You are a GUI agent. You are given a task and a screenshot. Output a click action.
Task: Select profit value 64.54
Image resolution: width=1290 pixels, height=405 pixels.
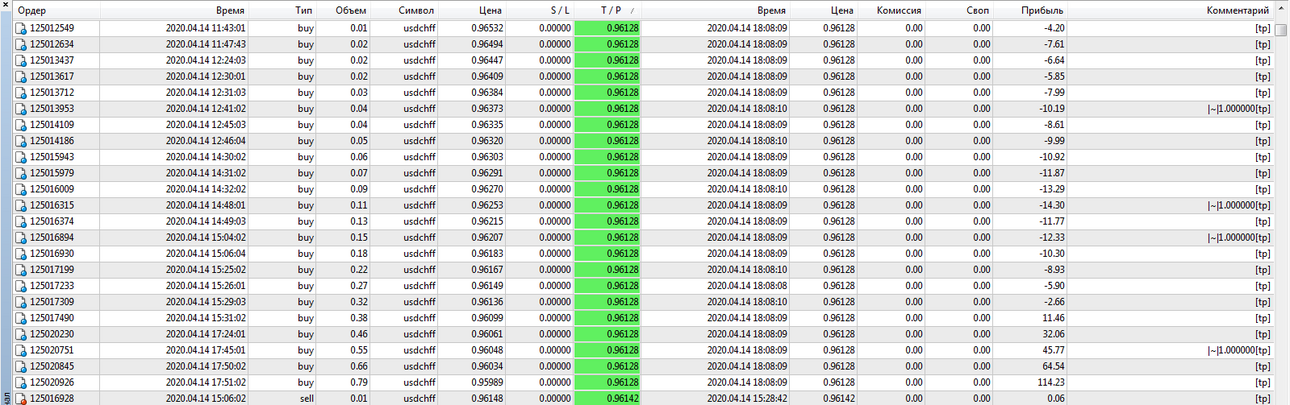(x=1050, y=366)
